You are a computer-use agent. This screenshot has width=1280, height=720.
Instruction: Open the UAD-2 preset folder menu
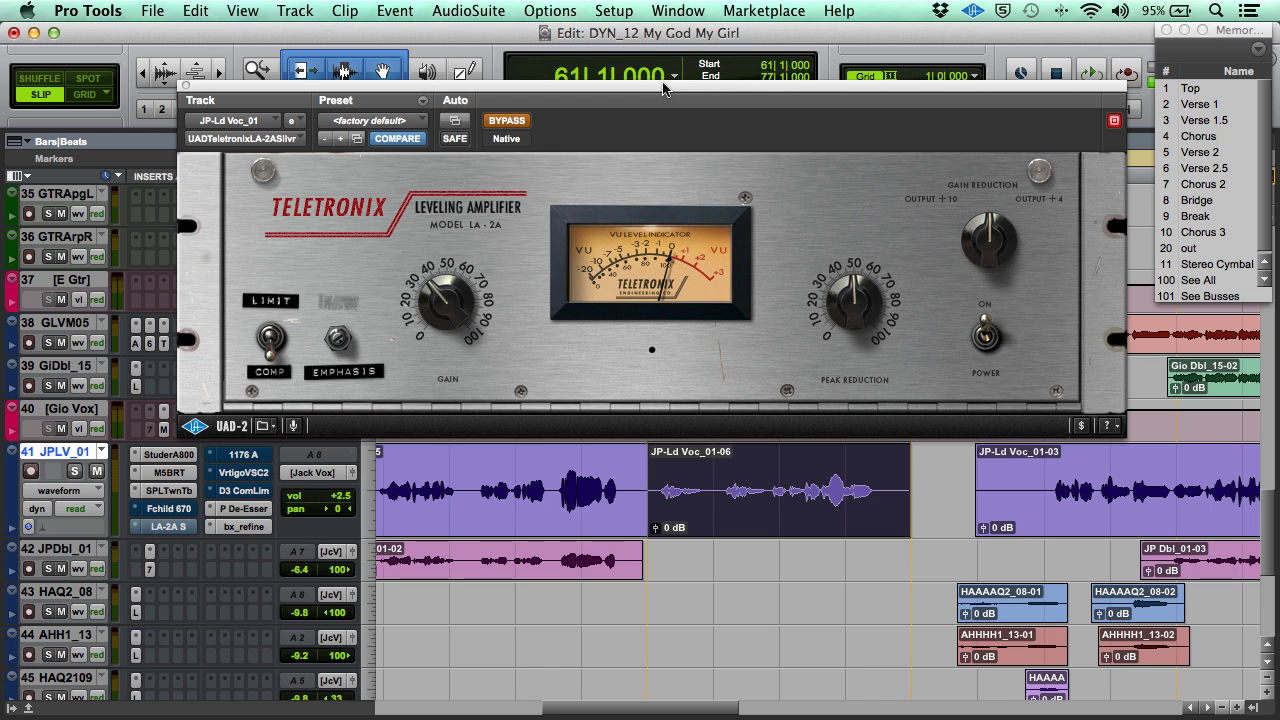pos(265,426)
